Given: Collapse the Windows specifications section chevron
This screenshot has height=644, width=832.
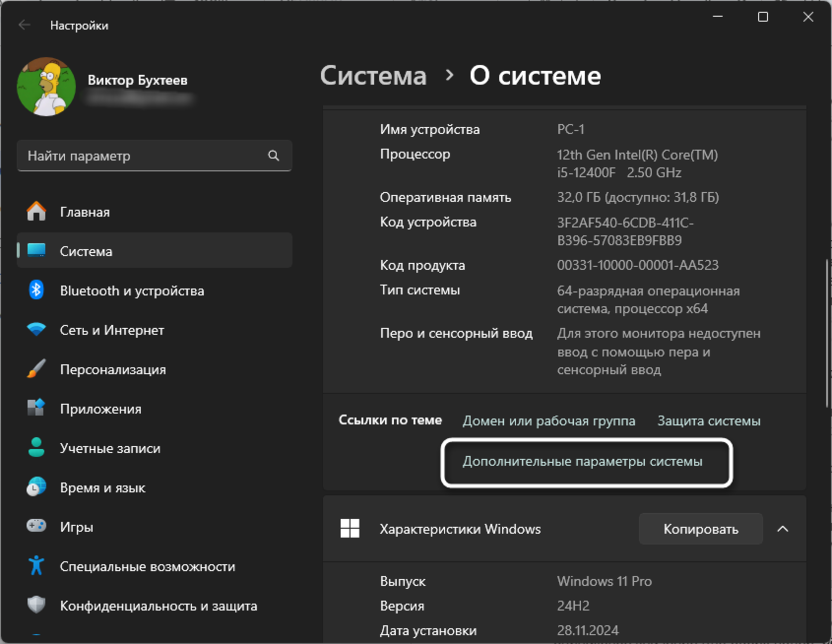Looking at the screenshot, I should (x=782, y=529).
